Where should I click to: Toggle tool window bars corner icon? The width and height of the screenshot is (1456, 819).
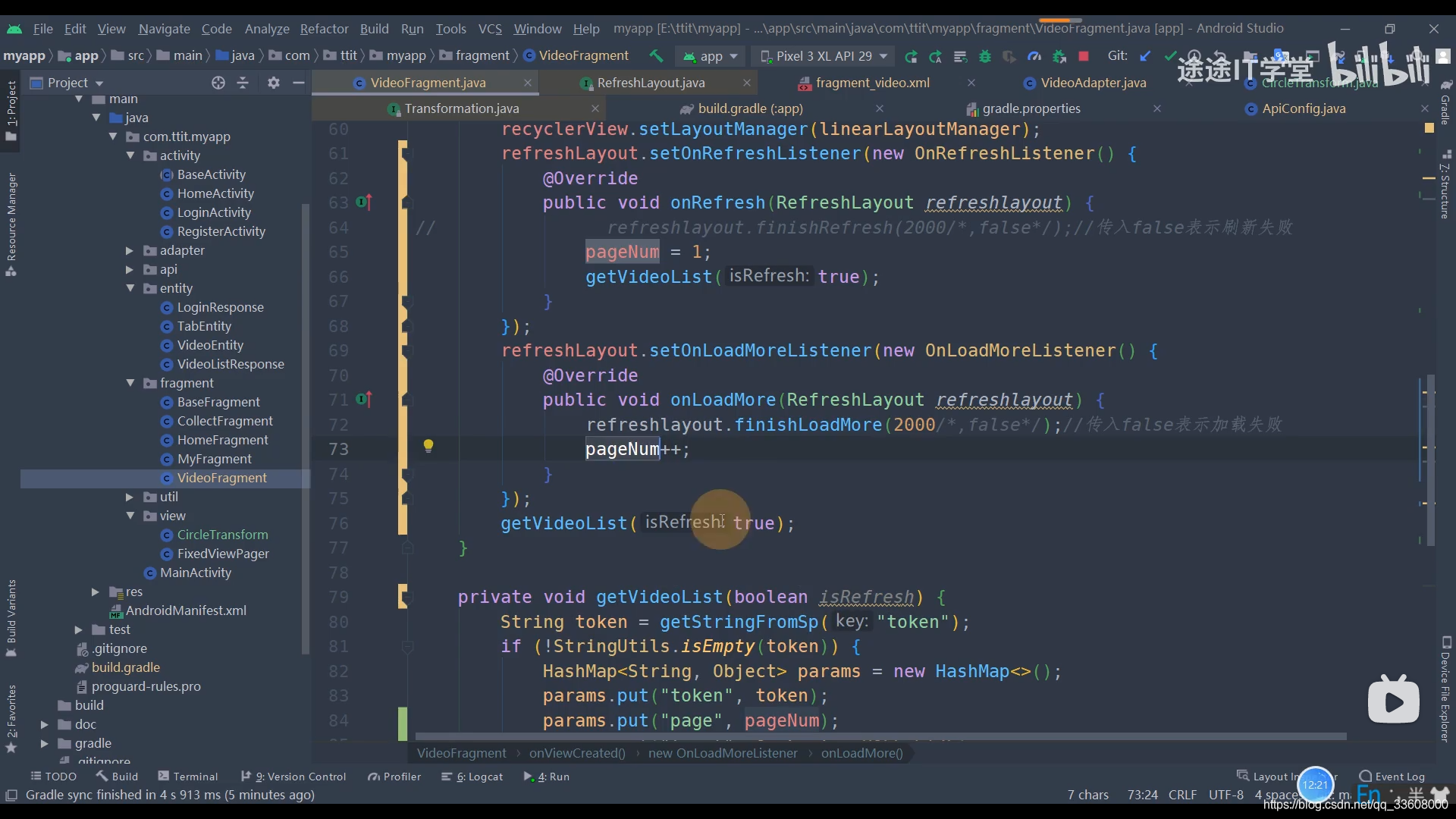11,795
